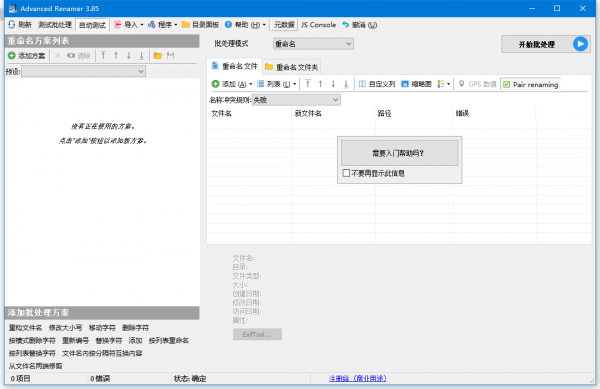
Task: Open the batch mode dropdown
Action: (313, 44)
